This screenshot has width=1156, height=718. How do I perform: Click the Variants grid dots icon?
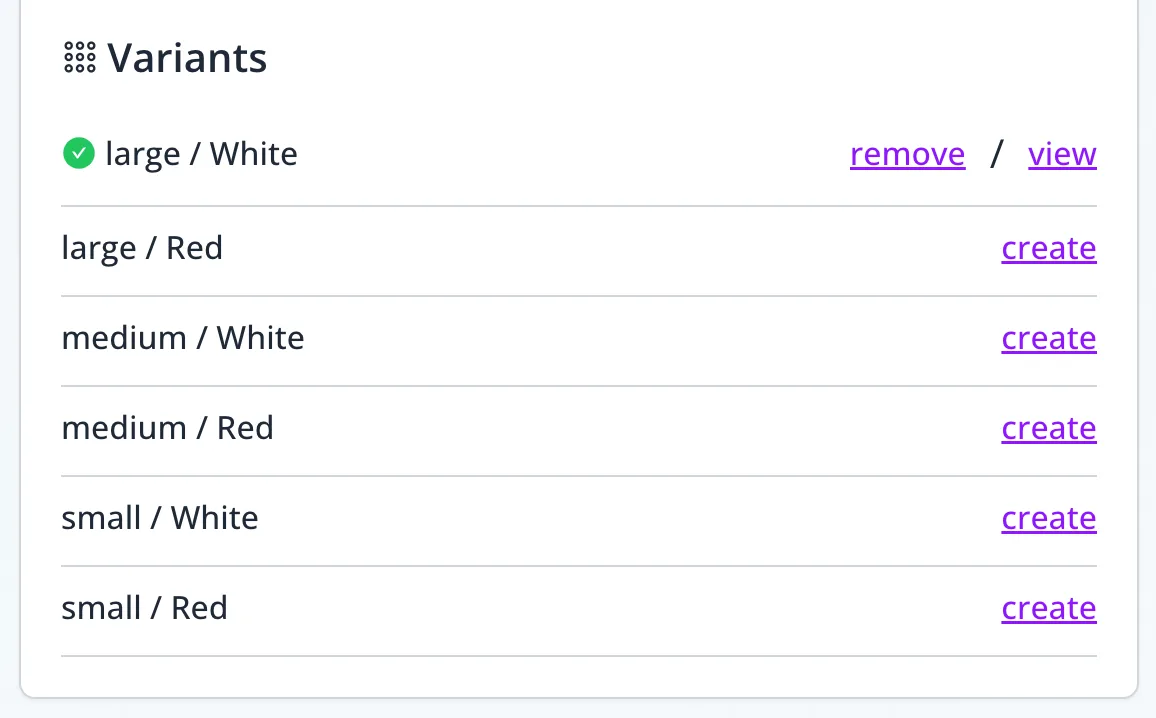coord(79,58)
